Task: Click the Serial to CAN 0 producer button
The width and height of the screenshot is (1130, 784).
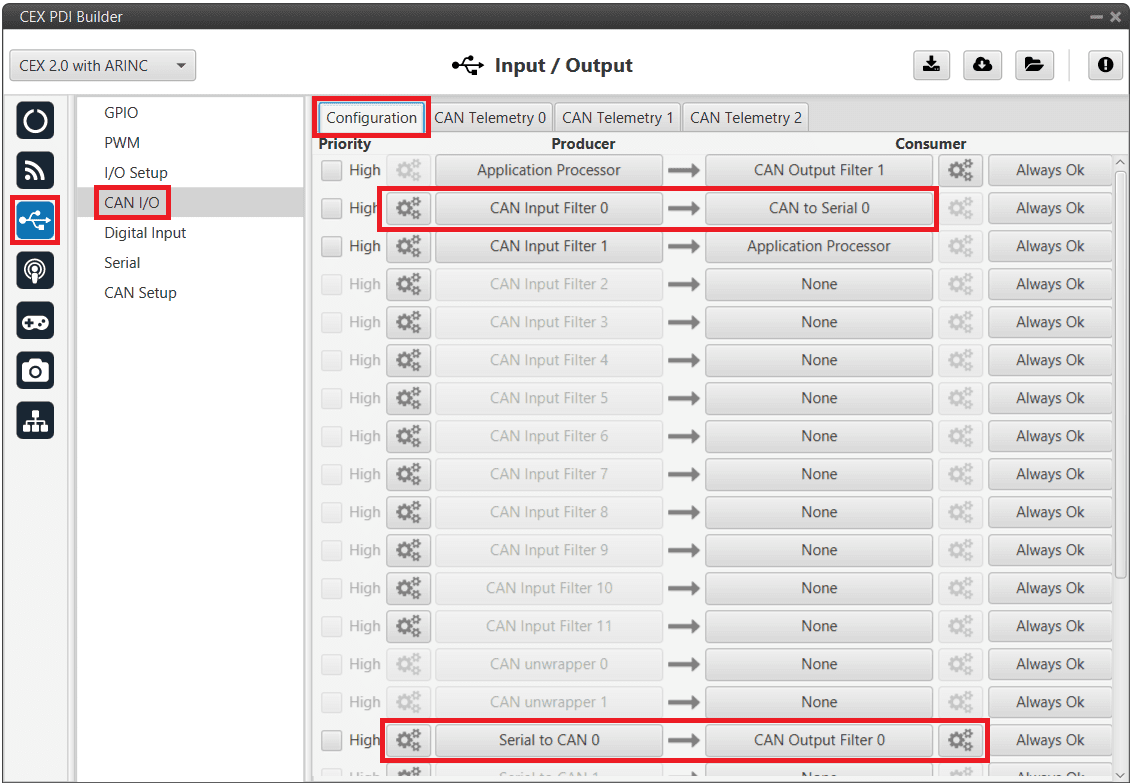Action: (548, 740)
